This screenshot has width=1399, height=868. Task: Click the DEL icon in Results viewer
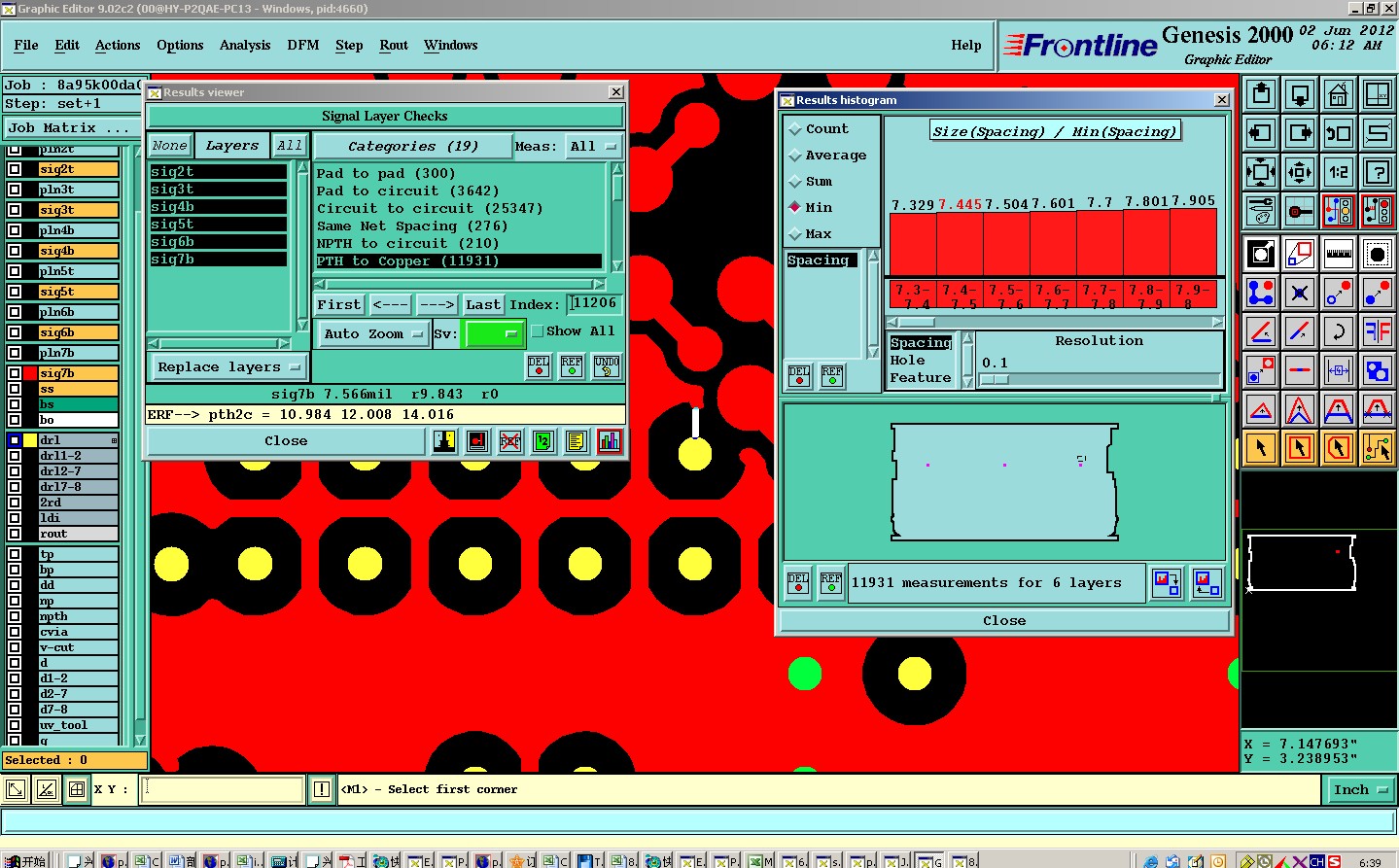click(x=539, y=366)
